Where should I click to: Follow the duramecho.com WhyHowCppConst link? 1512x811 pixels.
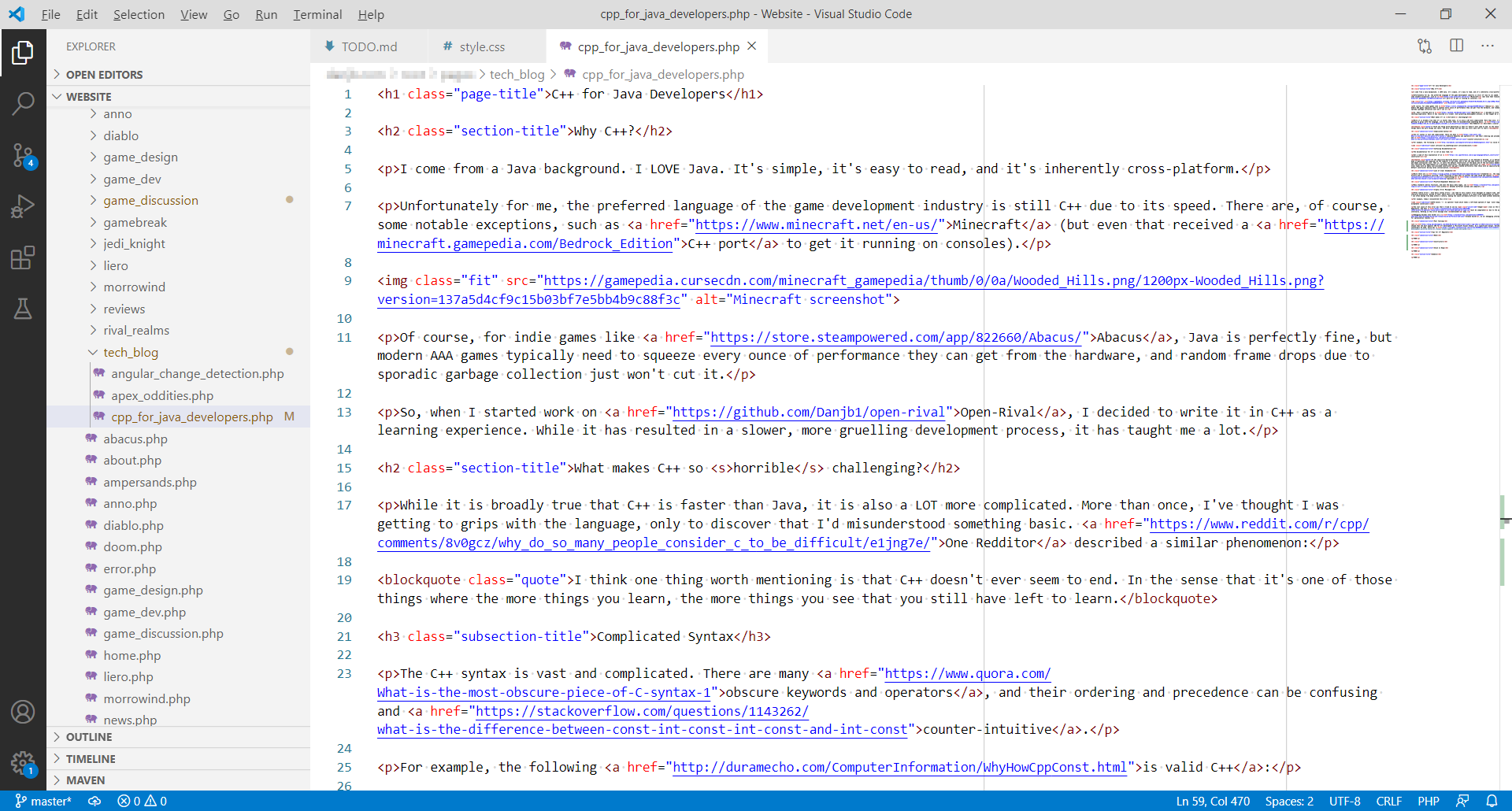pyautogui.click(x=900, y=767)
